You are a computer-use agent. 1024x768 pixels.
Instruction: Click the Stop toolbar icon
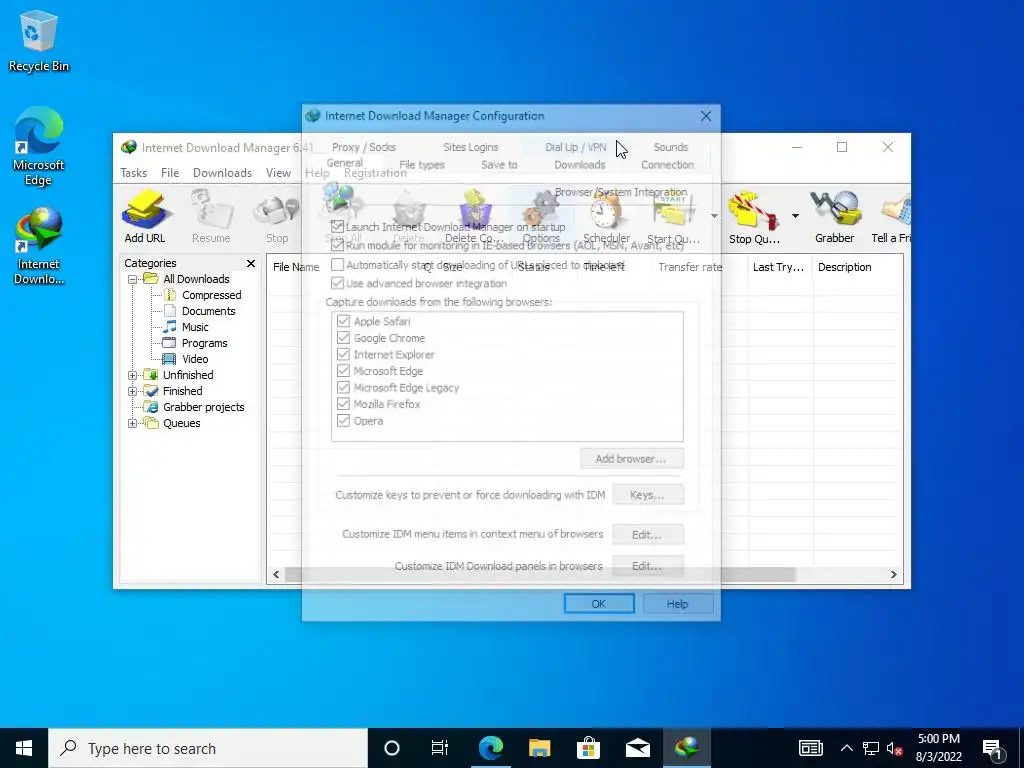(277, 217)
